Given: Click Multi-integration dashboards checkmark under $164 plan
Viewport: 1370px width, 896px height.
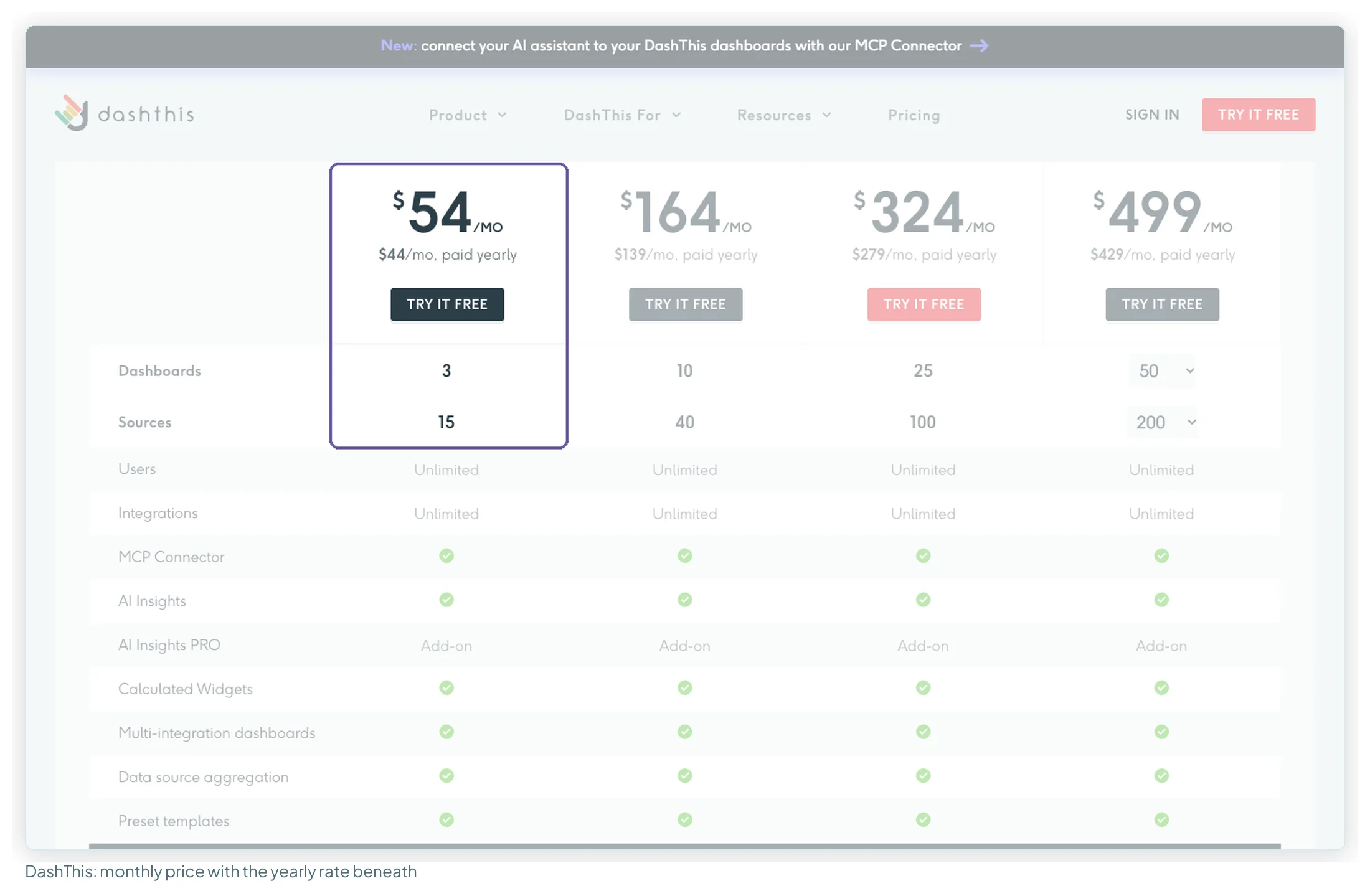Looking at the screenshot, I should (685, 732).
